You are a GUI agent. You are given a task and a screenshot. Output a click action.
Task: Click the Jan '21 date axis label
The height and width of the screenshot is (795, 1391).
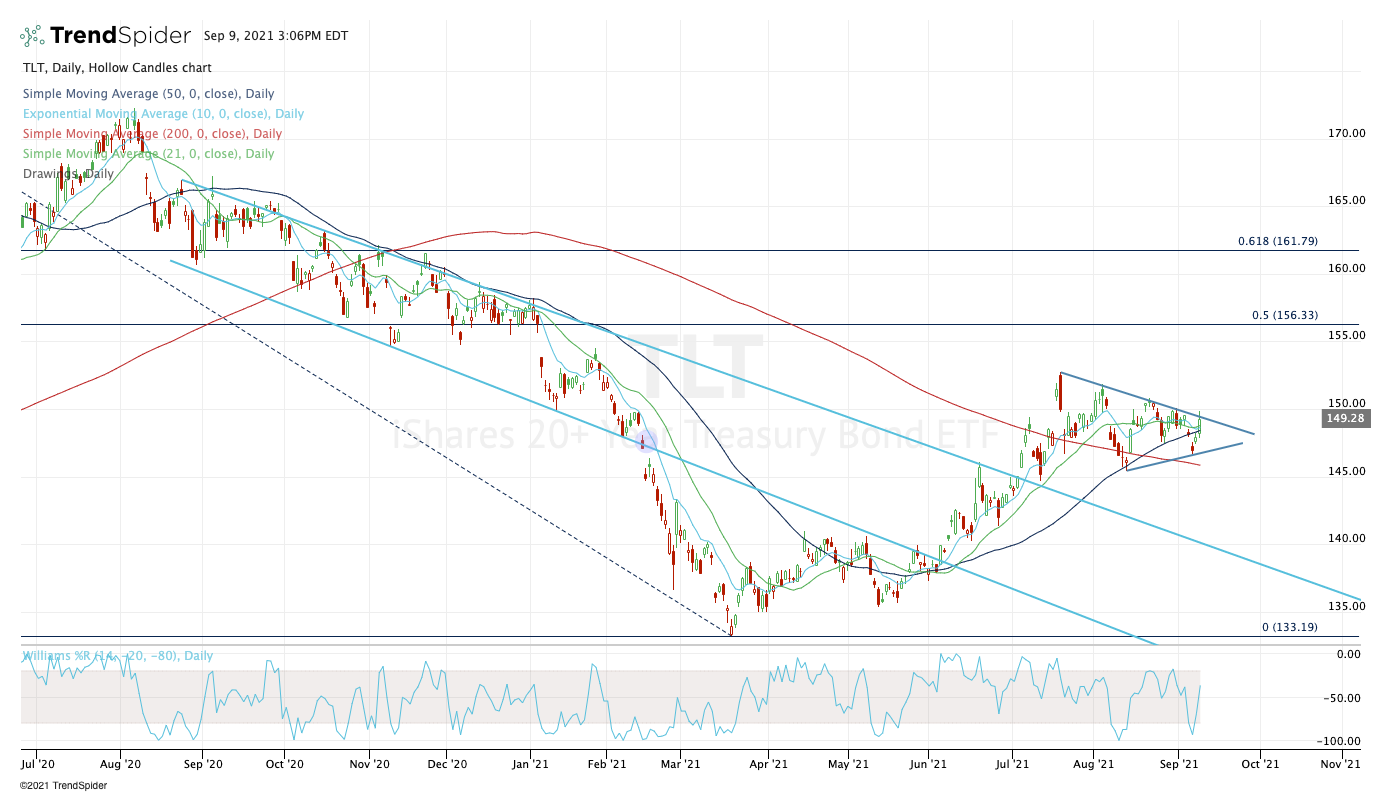pyautogui.click(x=529, y=764)
